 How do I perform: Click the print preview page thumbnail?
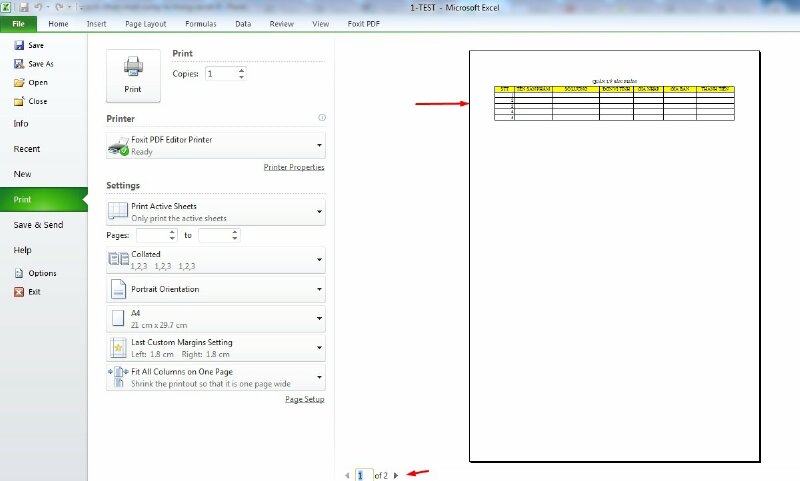614,256
